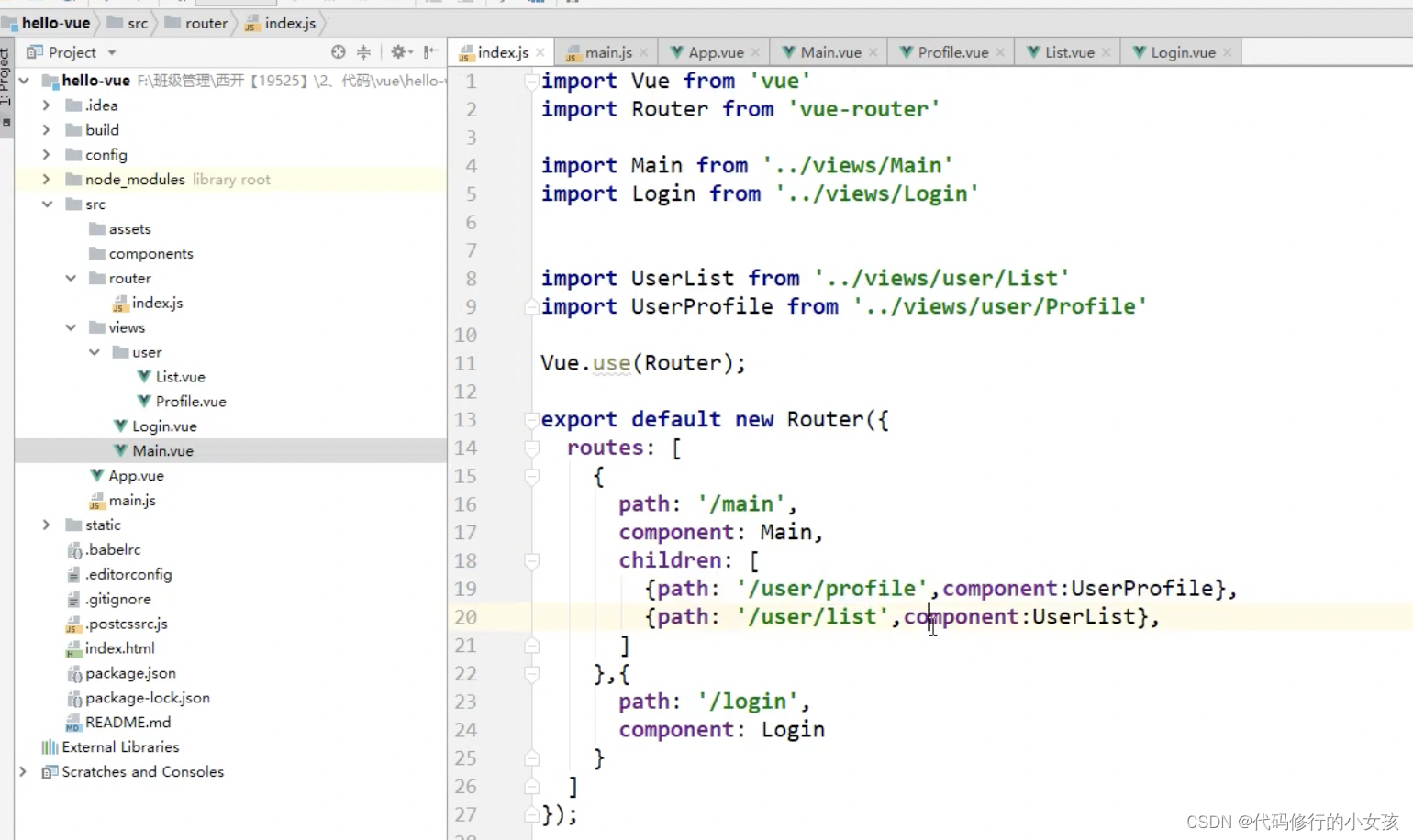
Task: Switch to the Login.vue editor tab
Action: click(x=1183, y=52)
